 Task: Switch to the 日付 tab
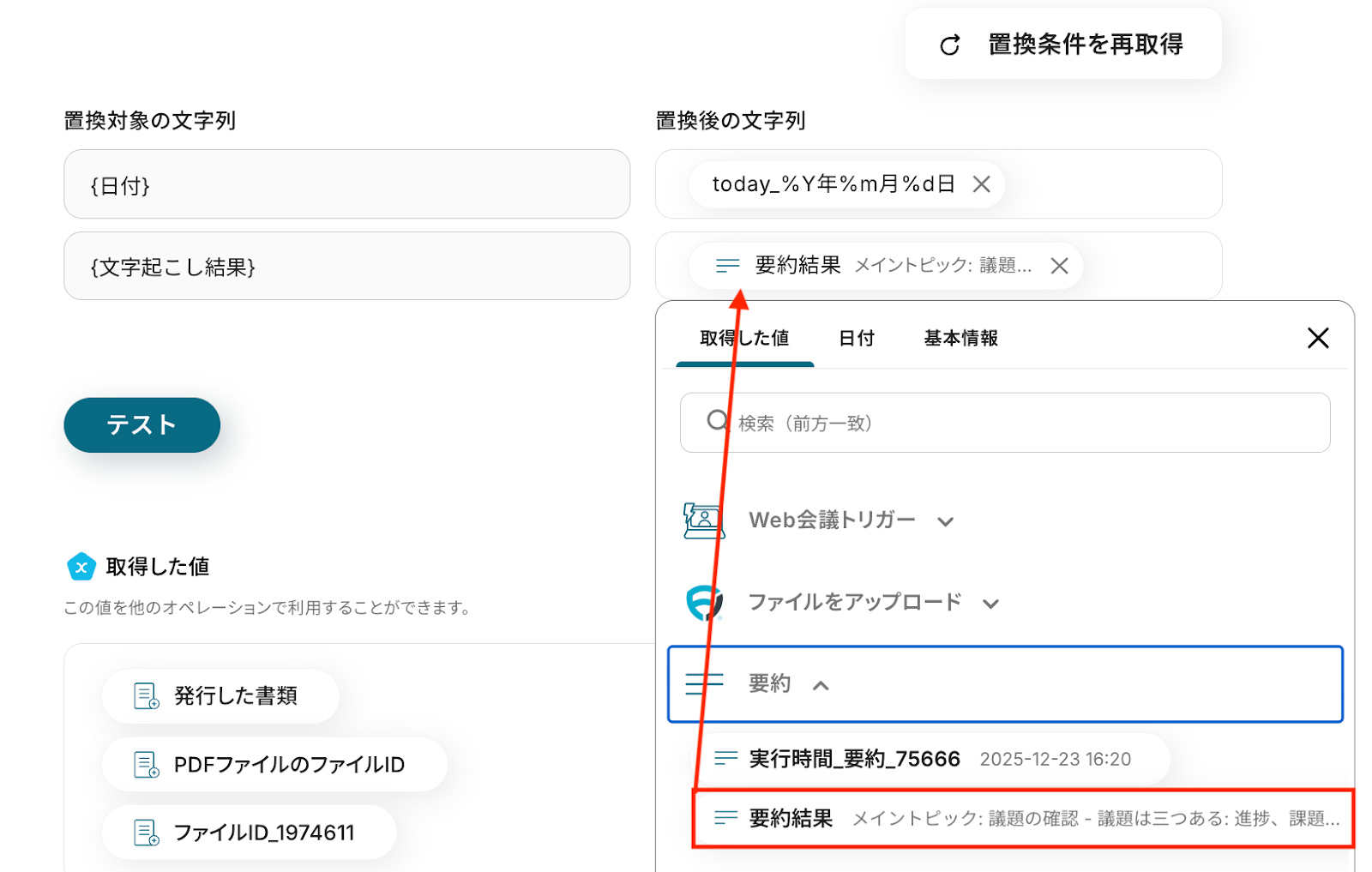click(x=857, y=339)
